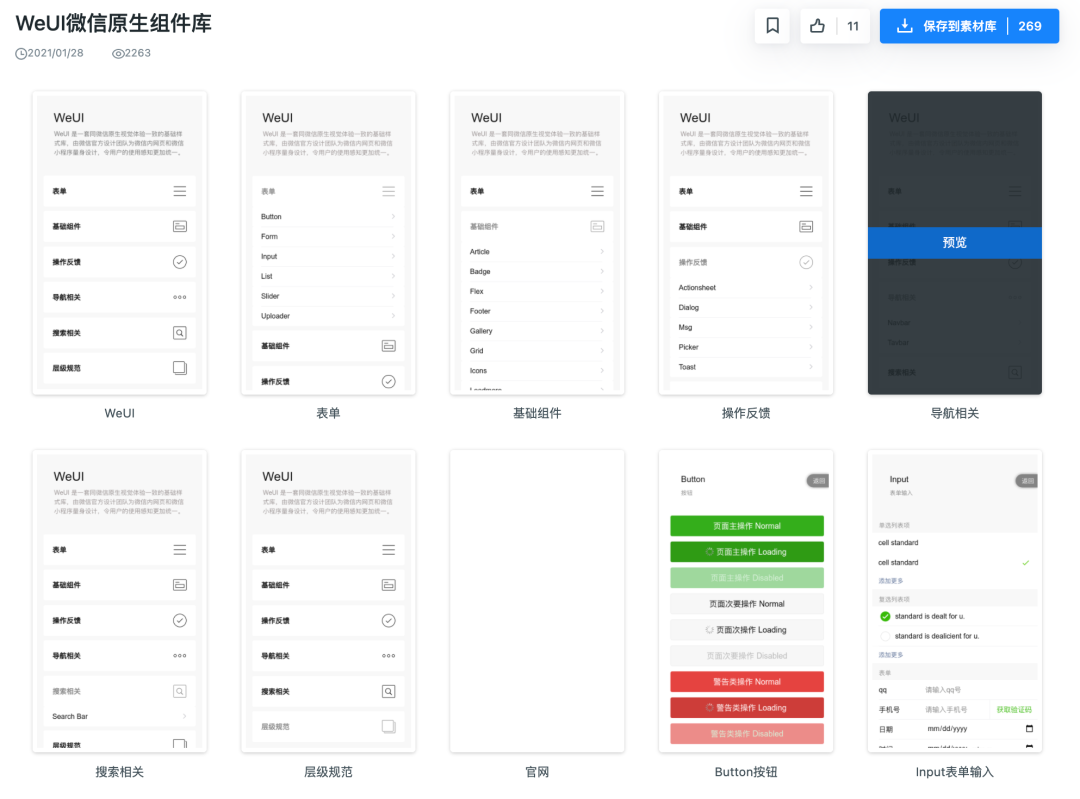Click three-dots icon in 搜索相关 card

180,656
